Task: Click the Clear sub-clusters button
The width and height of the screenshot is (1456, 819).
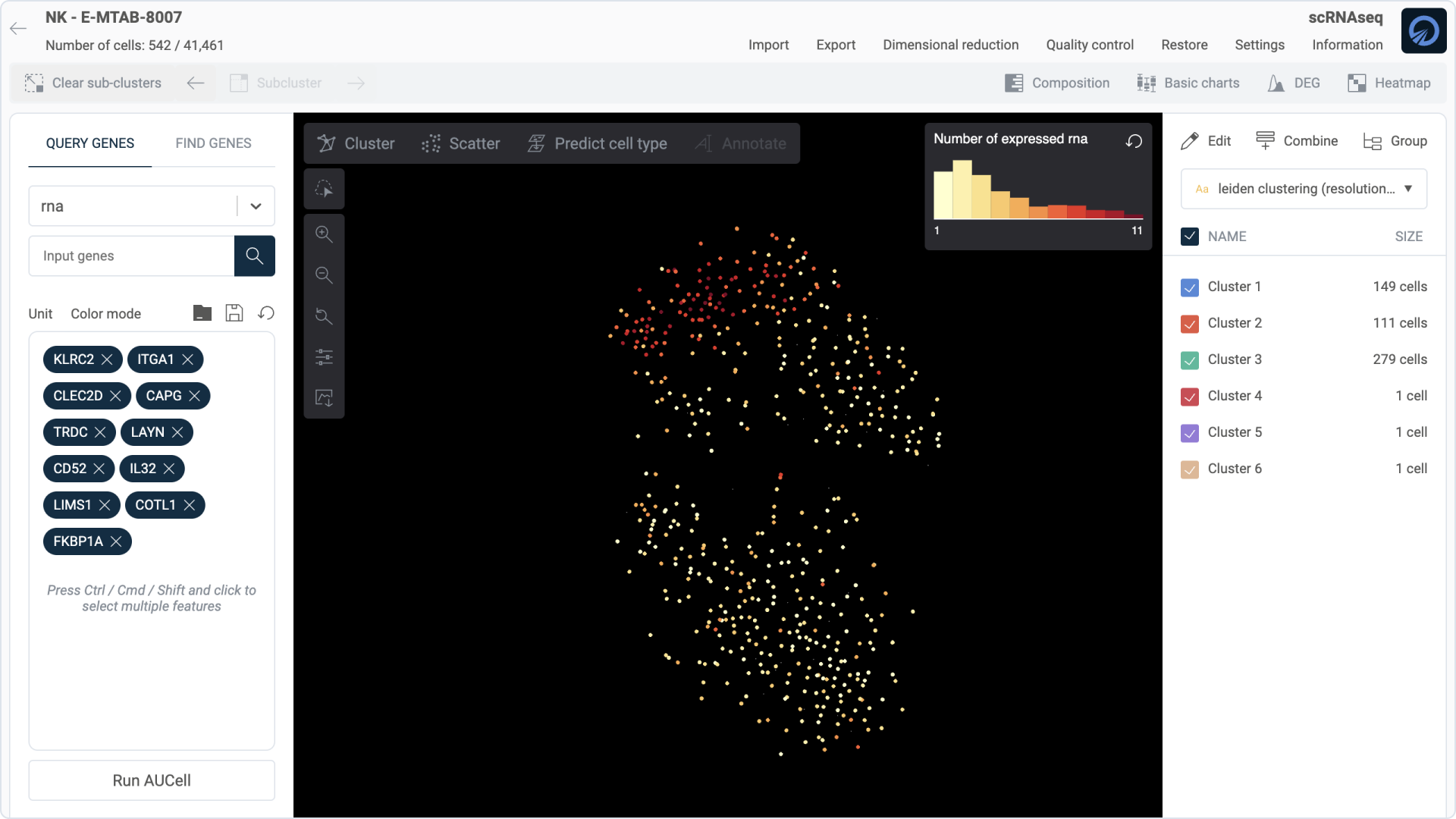Action: [93, 83]
